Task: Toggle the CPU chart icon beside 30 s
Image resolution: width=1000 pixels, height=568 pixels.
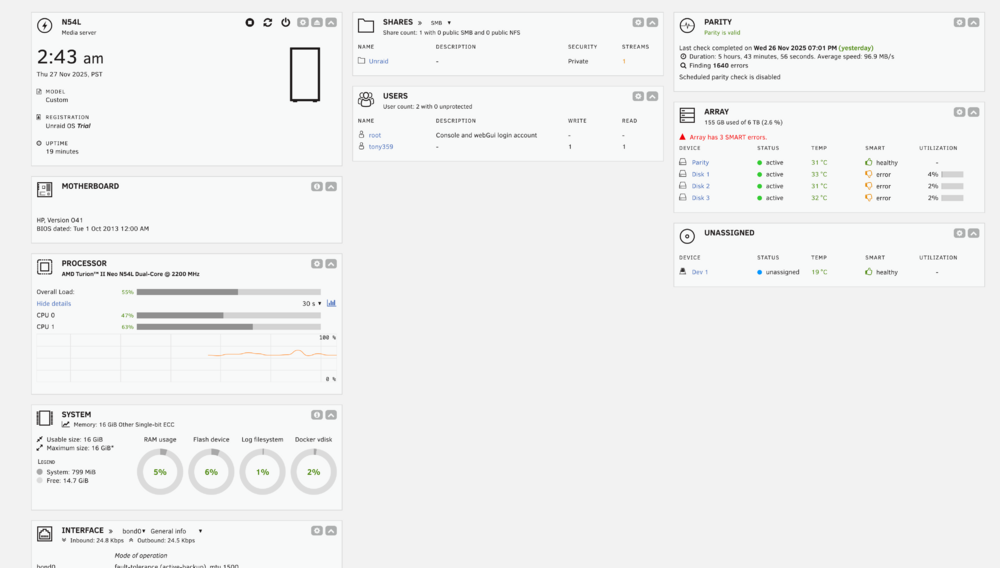Action: point(332,303)
